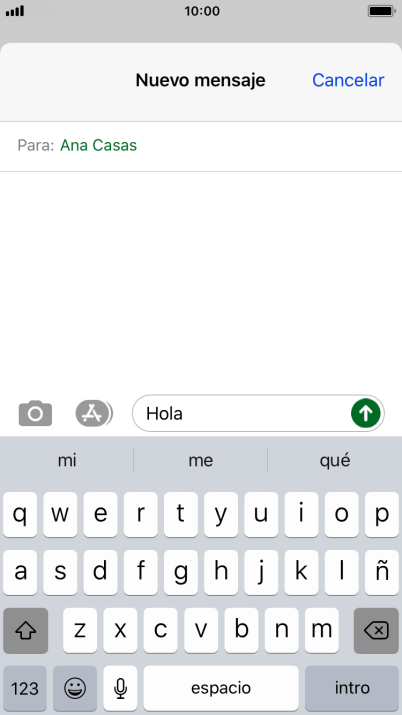The width and height of the screenshot is (402, 715).
Task: Tap the intro return key
Action: (x=352, y=688)
